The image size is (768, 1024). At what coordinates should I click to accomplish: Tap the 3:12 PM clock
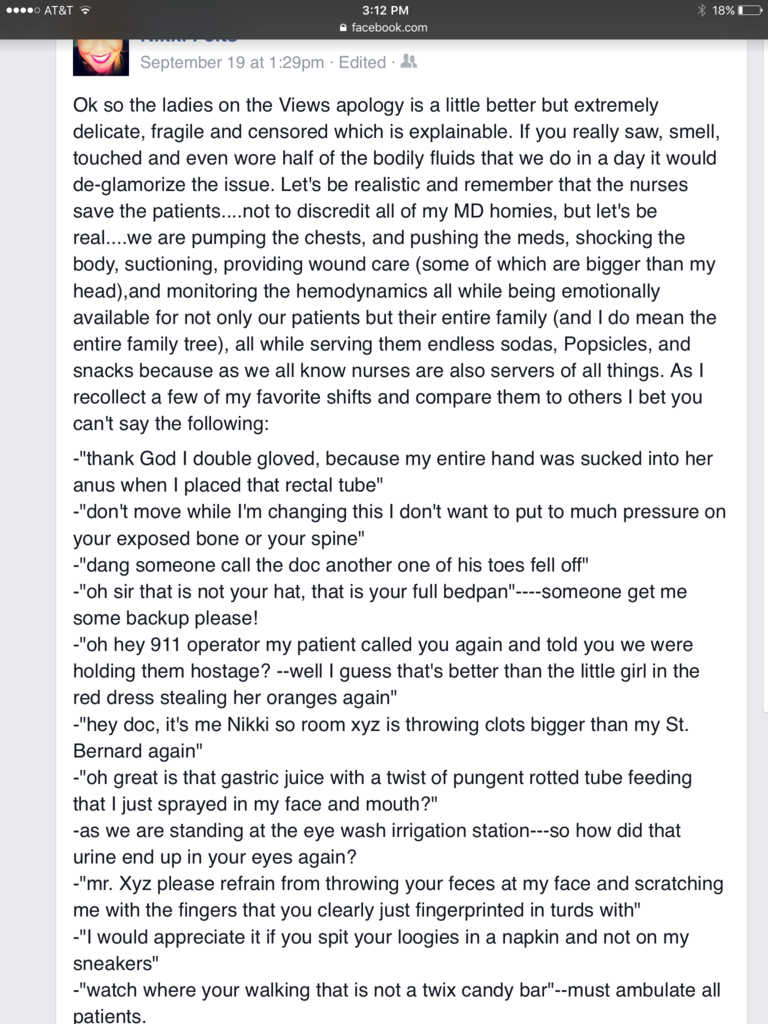383,10
